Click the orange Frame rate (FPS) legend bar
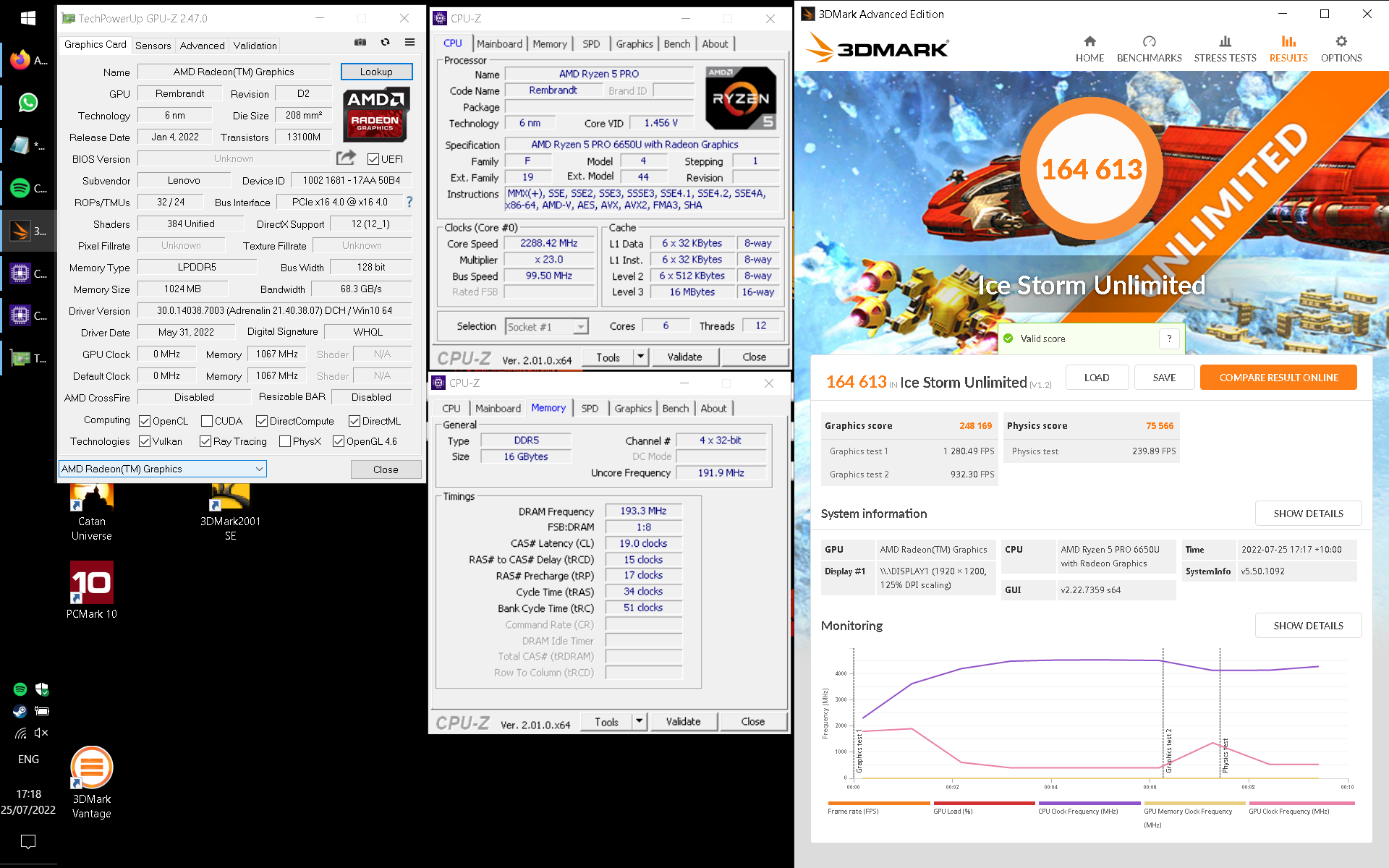The height and width of the screenshot is (868, 1389). point(878,803)
